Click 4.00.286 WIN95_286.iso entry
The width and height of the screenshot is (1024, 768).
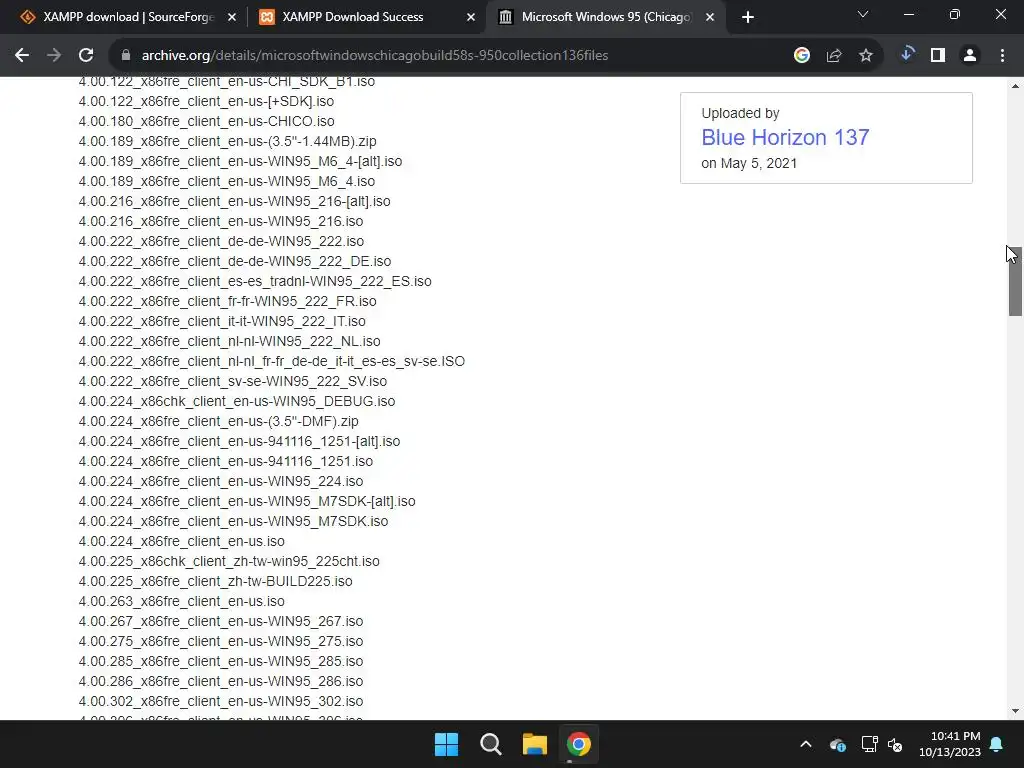click(221, 681)
